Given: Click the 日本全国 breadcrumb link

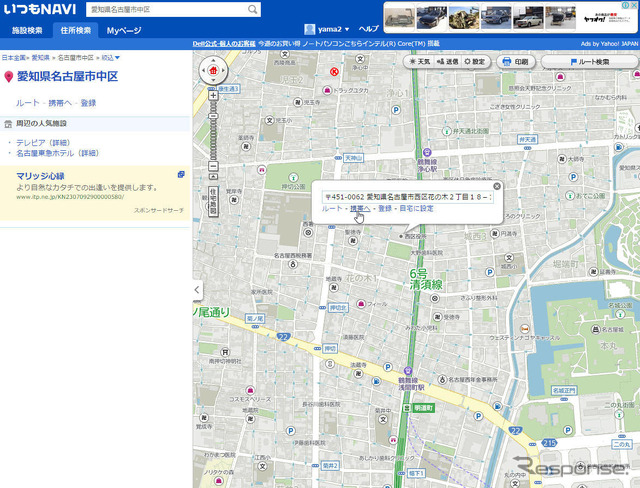Looking at the screenshot, I should 13,58.
